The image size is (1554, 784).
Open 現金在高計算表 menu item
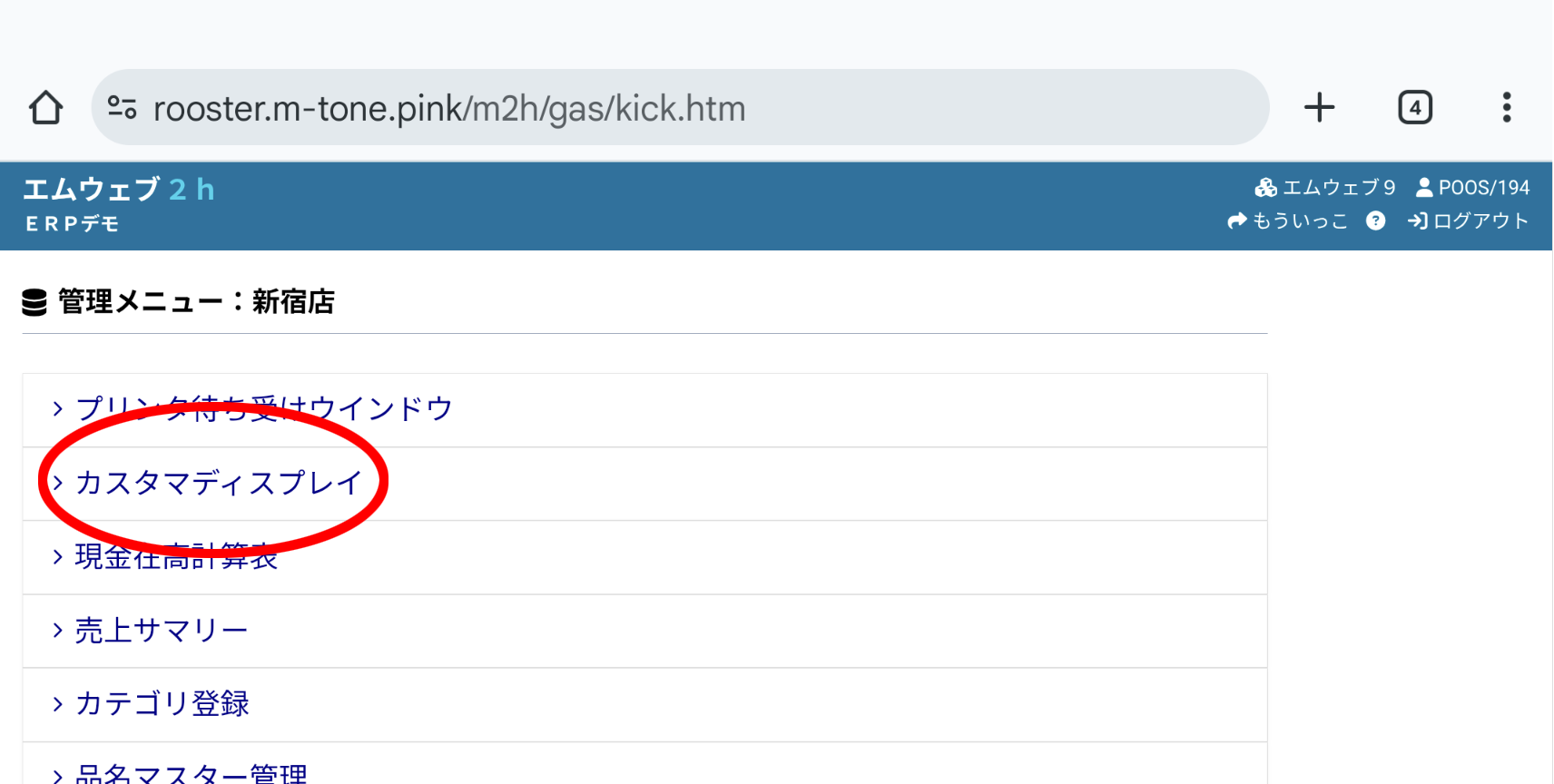(x=176, y=556)
